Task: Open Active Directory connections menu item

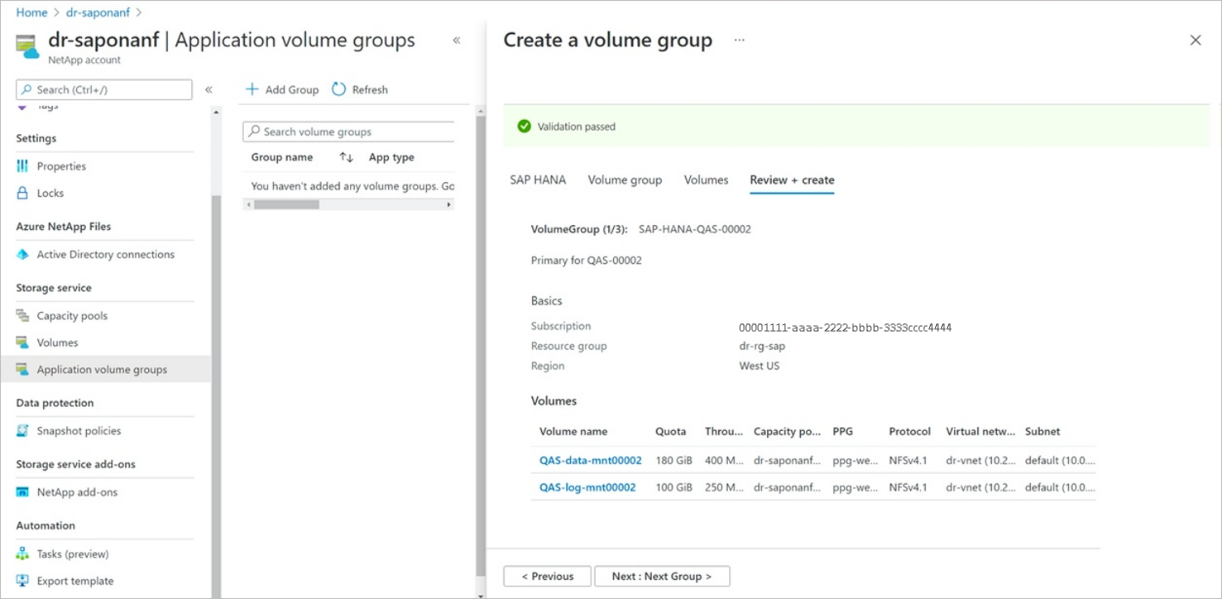Action: [x=106, y=254]
